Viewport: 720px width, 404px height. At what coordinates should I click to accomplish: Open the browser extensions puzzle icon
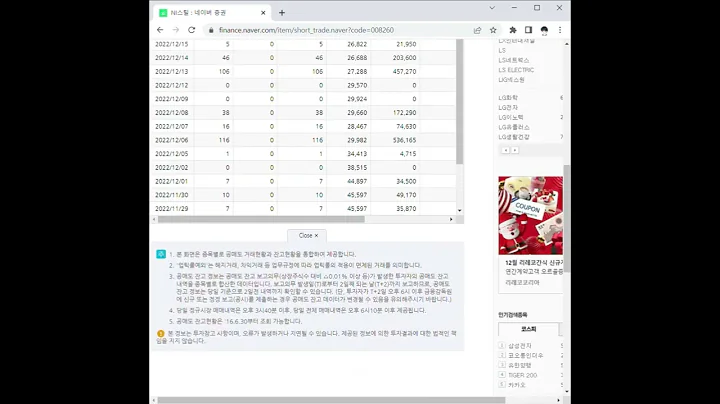[513, 30]
